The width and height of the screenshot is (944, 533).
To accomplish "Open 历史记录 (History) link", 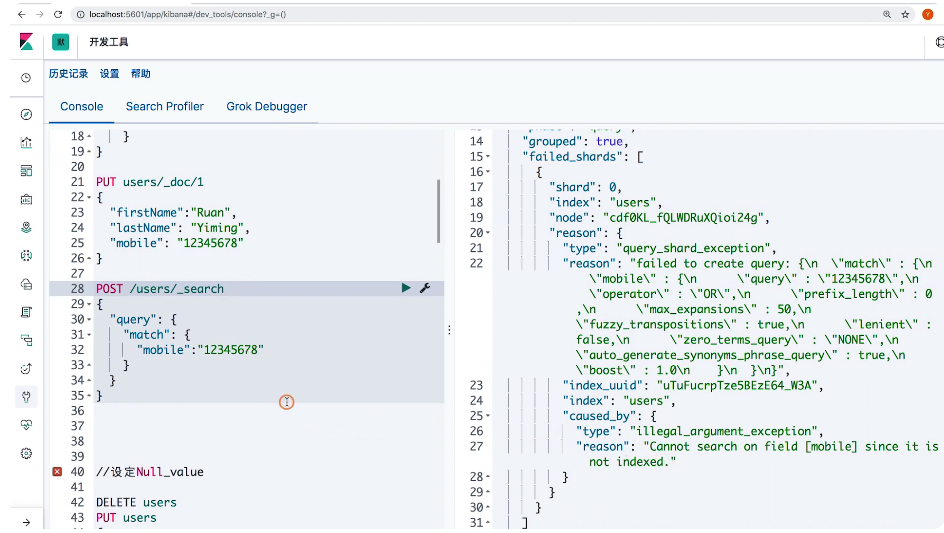I will [x=68, y=74].
